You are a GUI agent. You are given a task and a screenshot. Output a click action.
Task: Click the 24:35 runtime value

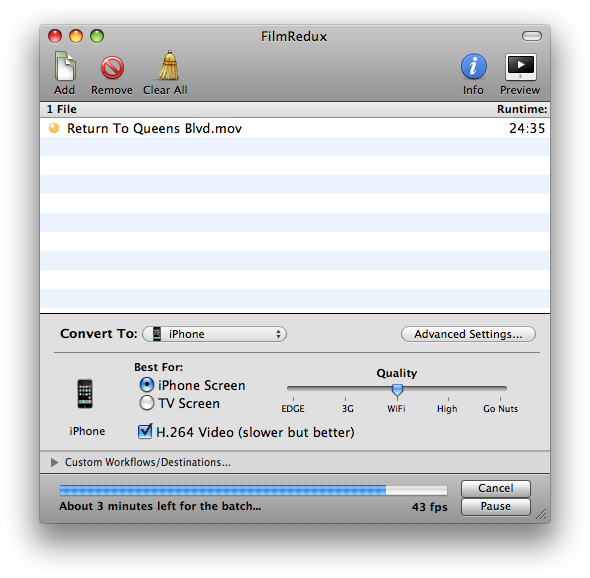point(527,128)
